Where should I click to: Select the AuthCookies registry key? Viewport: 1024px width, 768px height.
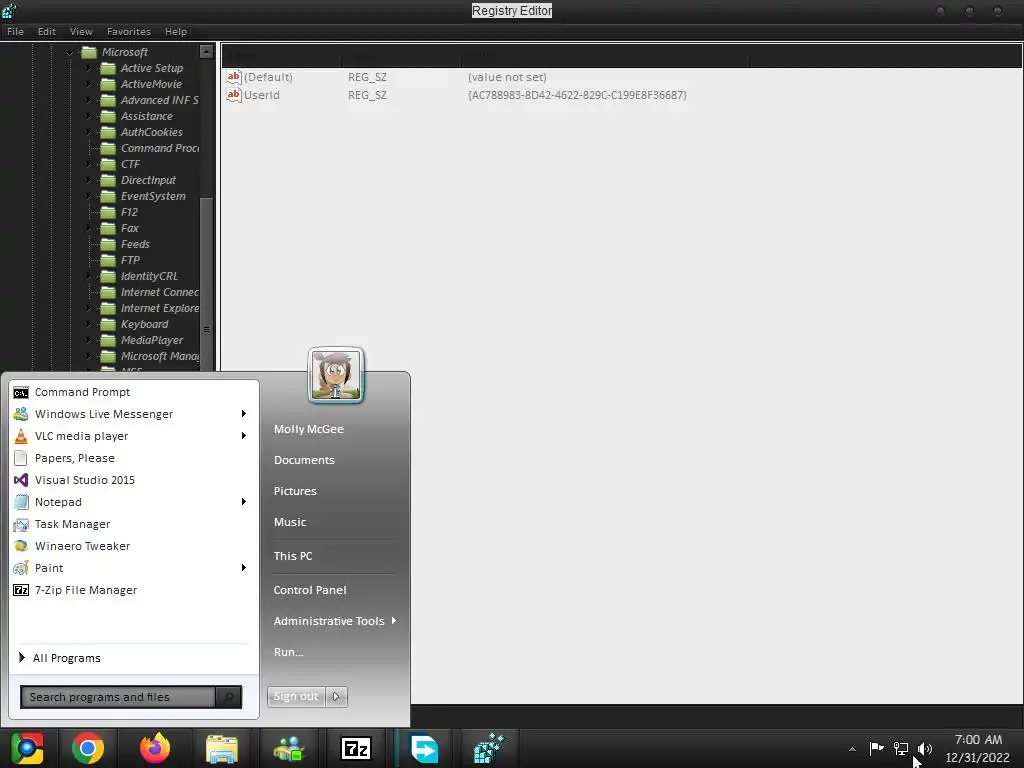tap(152, 133)
